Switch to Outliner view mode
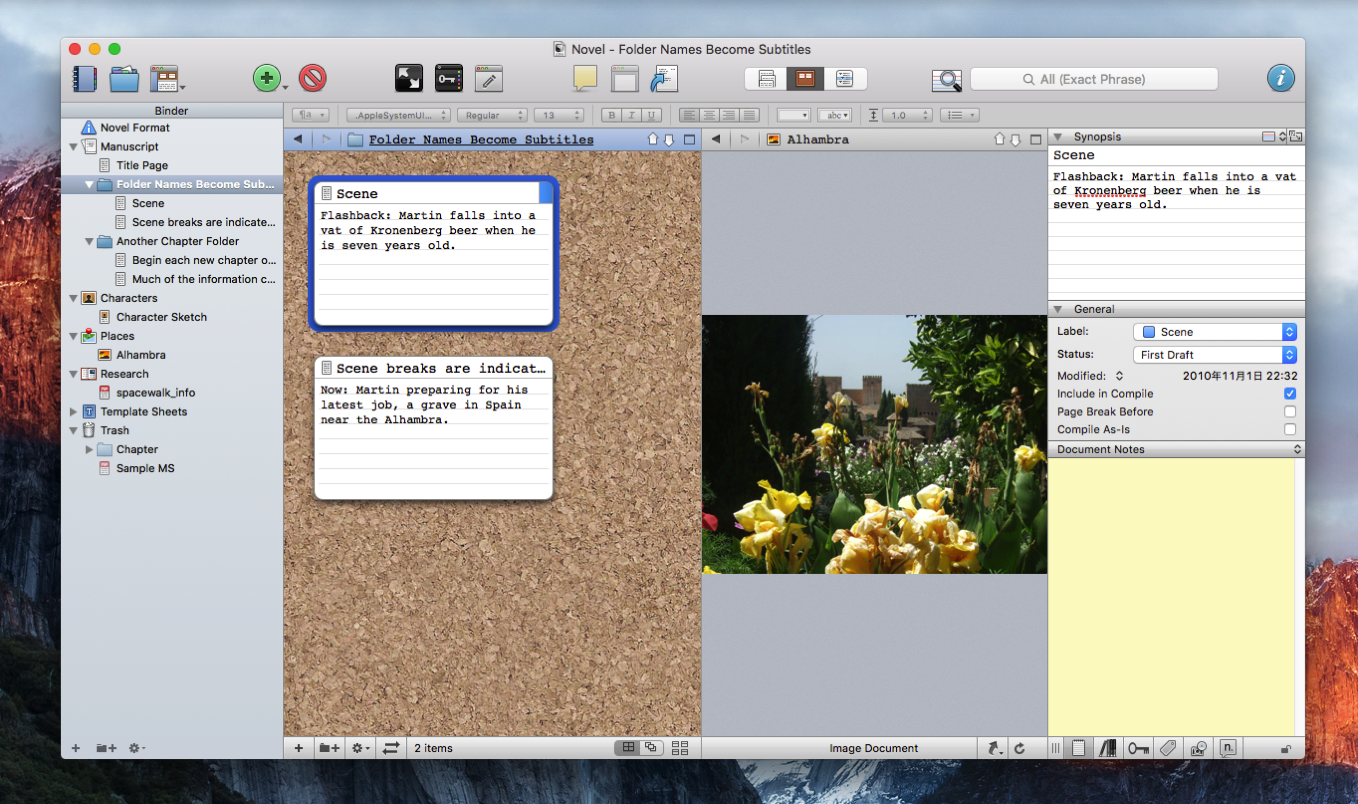Image resolution: width=1358 pixels, height=804 pixels. [x=844, y=79]
